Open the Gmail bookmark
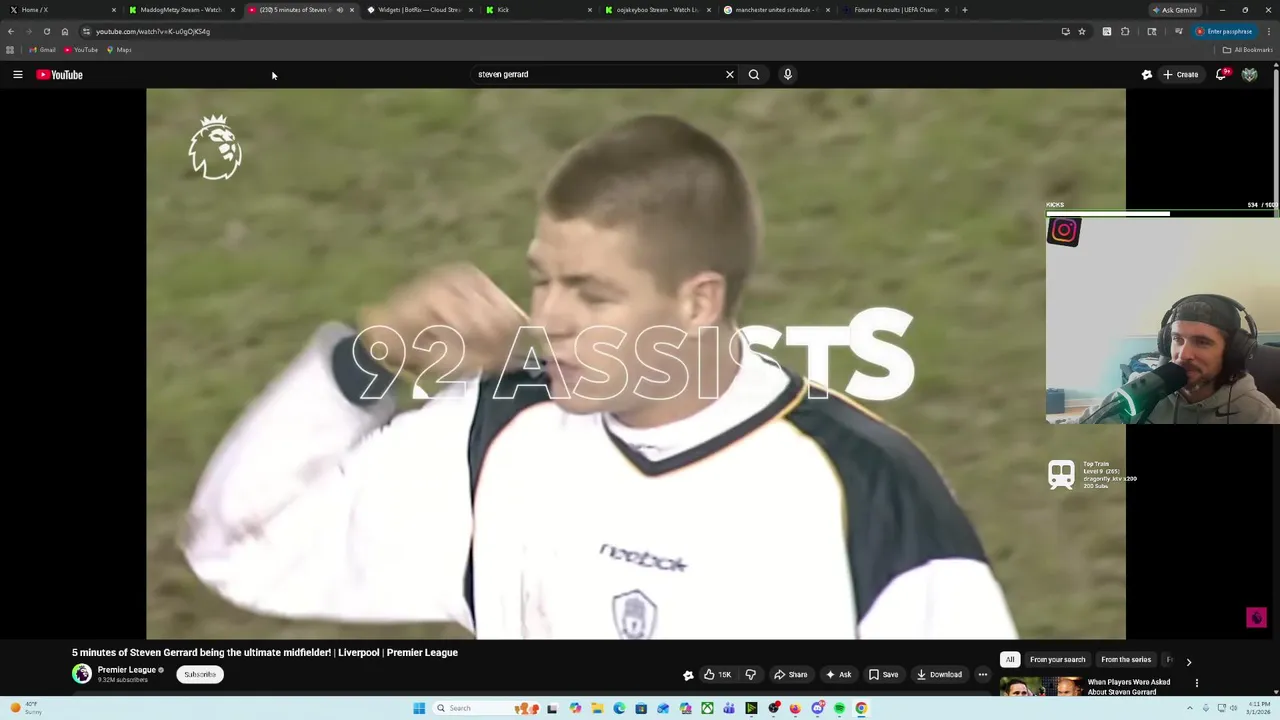1280x720 pixels. click(x=42, y=50)
